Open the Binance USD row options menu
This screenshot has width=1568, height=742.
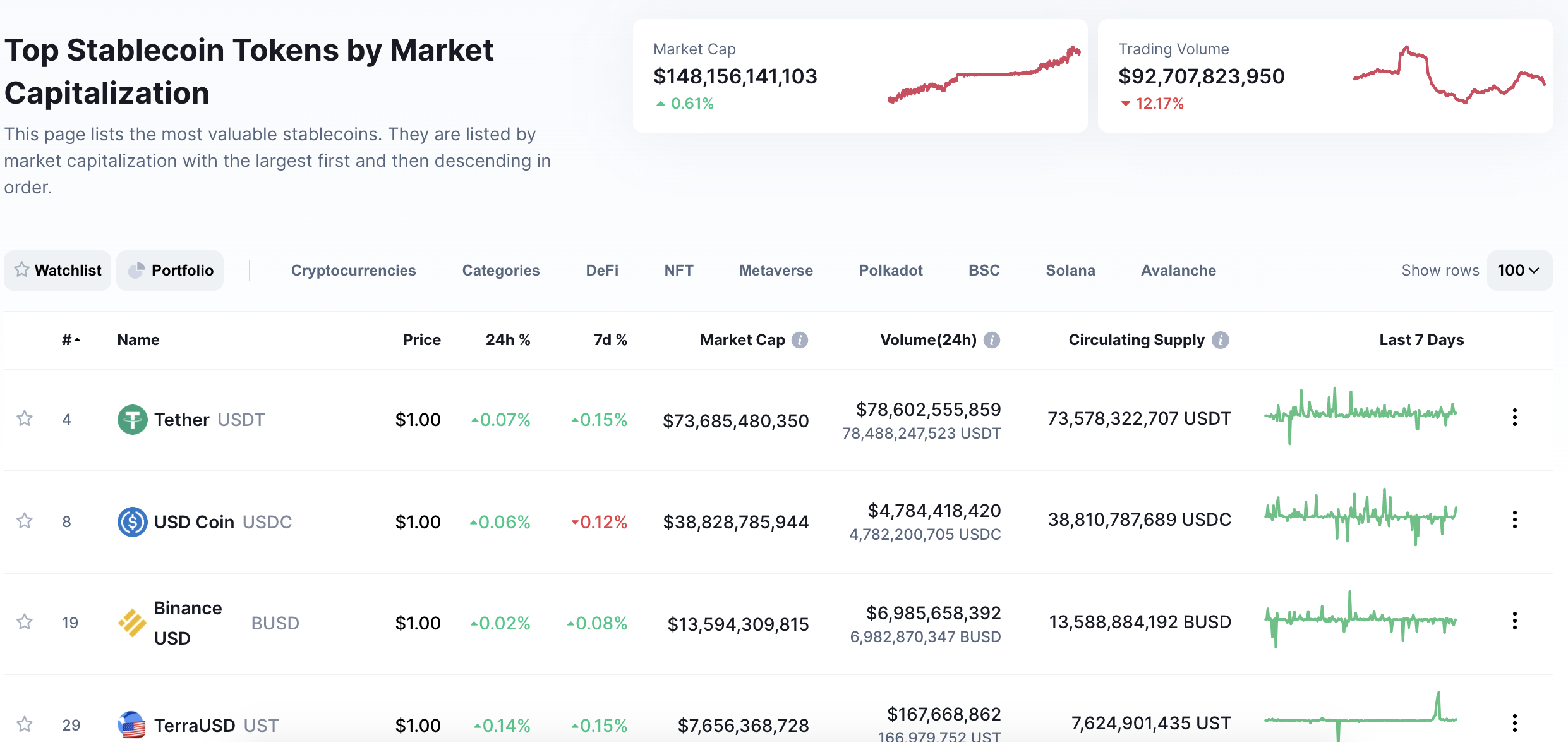click(1515, 621)
